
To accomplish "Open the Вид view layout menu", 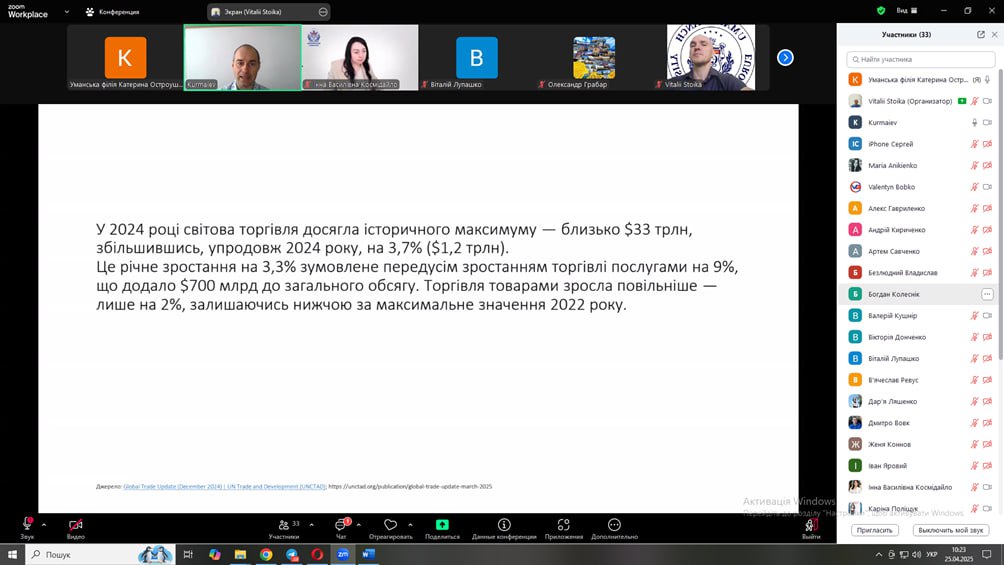I will pos(905,11).
